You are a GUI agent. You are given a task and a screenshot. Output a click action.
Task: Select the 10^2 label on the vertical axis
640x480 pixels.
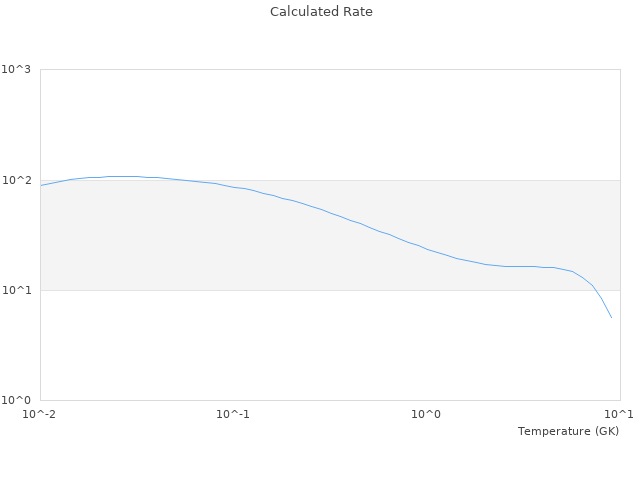[16, 180]
